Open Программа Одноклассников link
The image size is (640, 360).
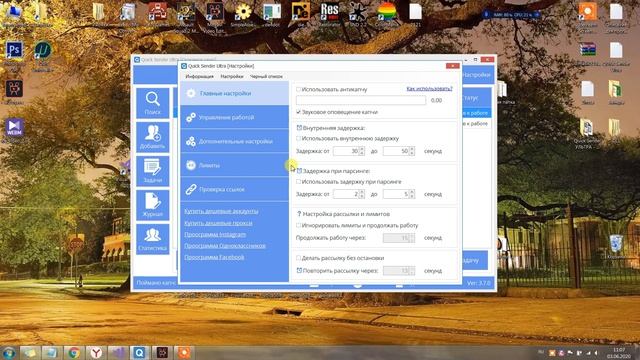(225, 246)
